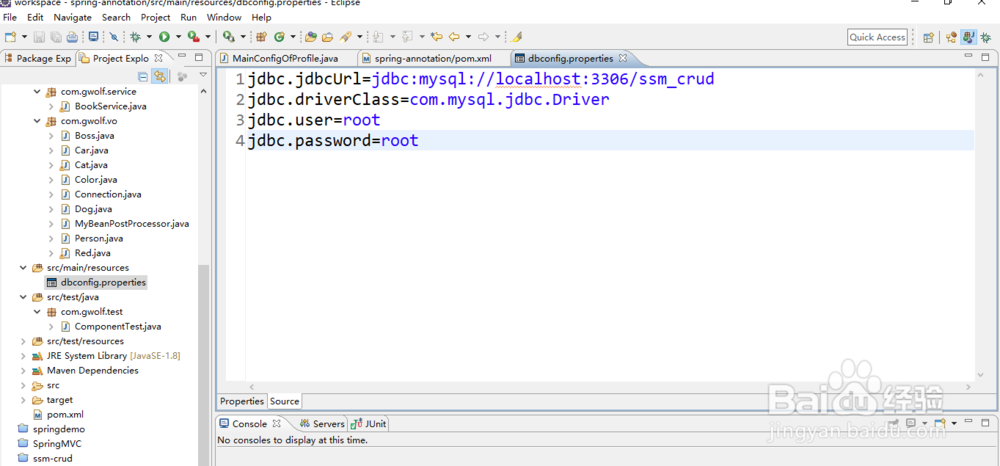Start debugging with the bug icon
Image resolution: width=1000 pixels, height=466 pixels.
(x=135, y=37)
